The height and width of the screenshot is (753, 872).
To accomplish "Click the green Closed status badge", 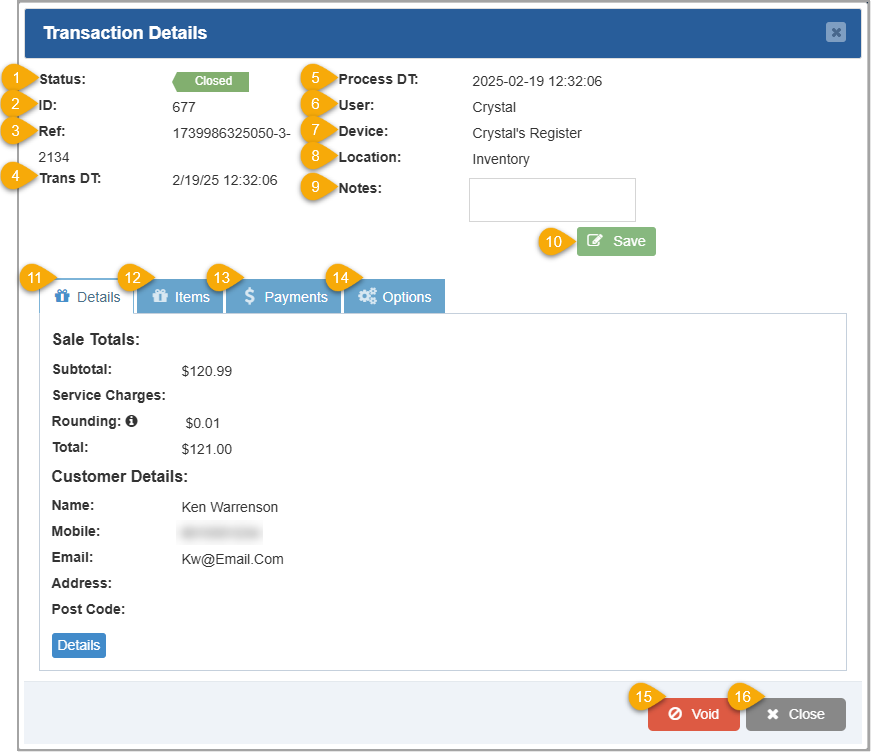I will [x=209, y=81].
